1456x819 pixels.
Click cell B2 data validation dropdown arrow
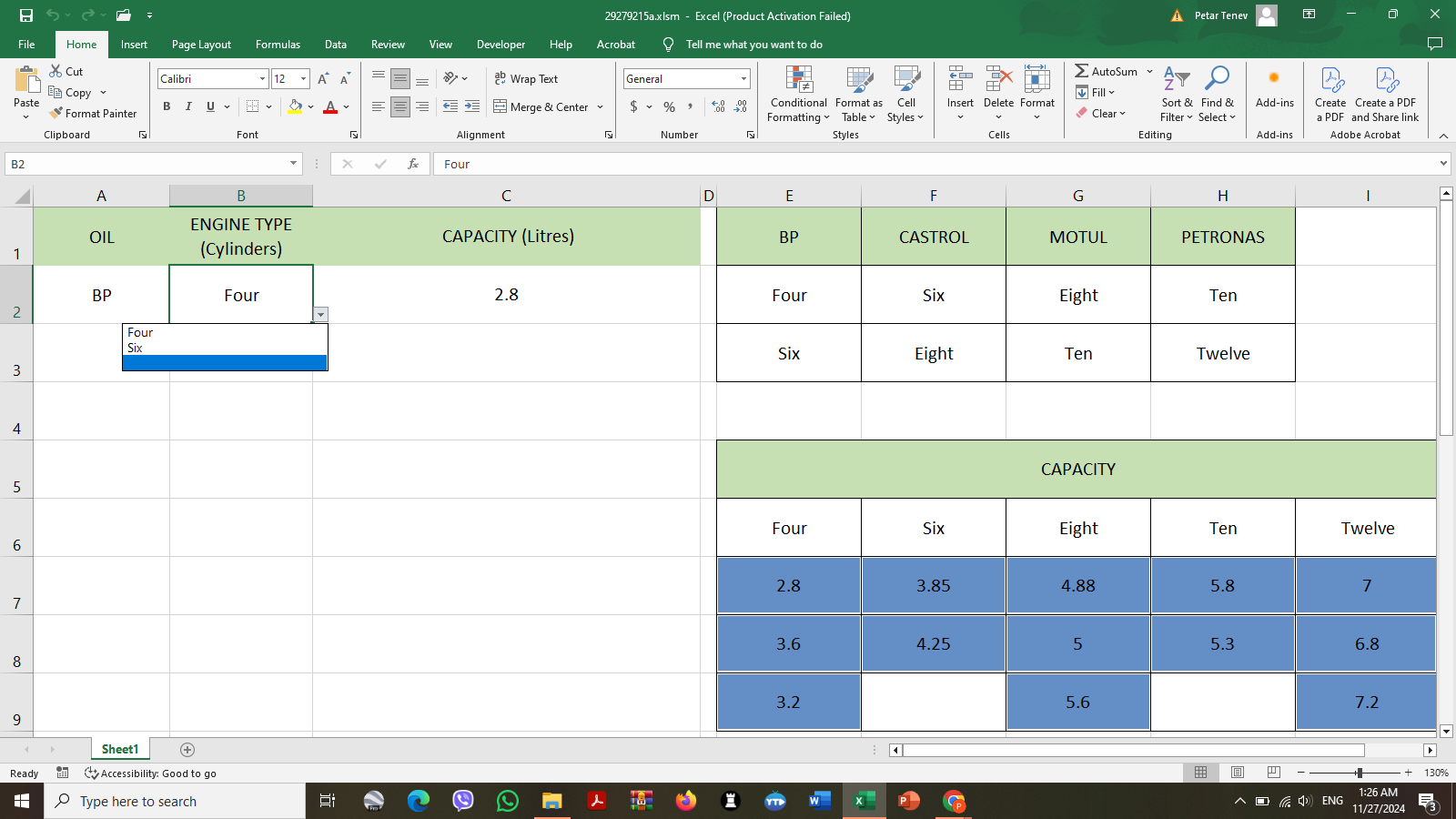[x=320, y=315]
